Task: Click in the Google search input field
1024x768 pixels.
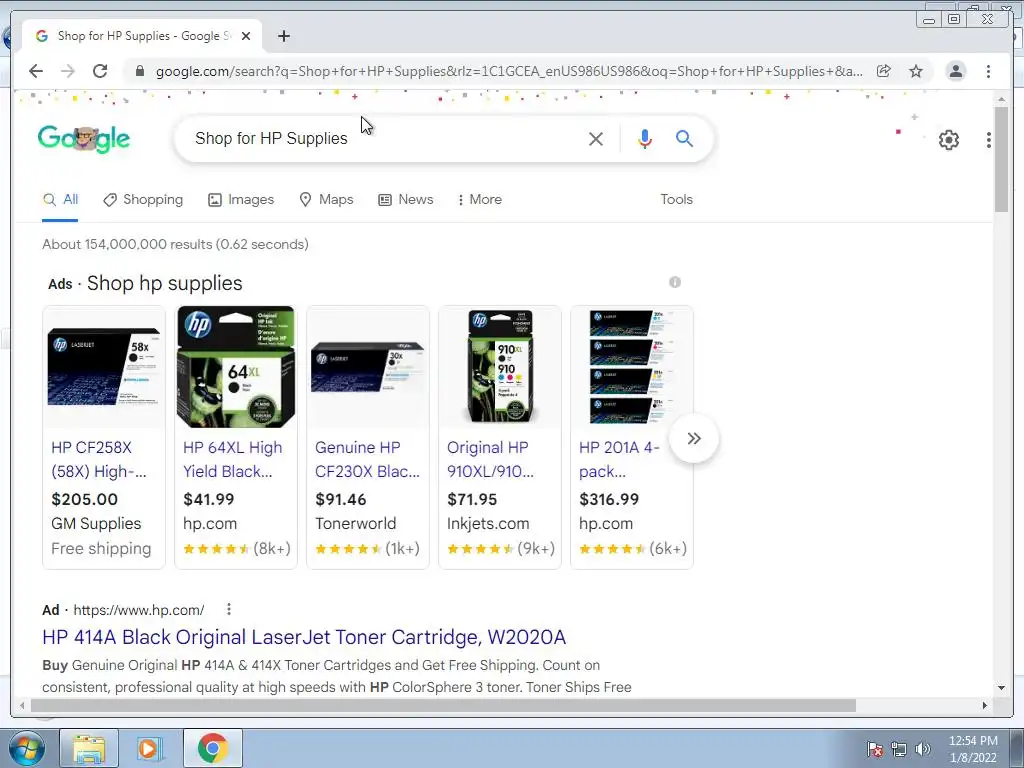Action: 385,138
